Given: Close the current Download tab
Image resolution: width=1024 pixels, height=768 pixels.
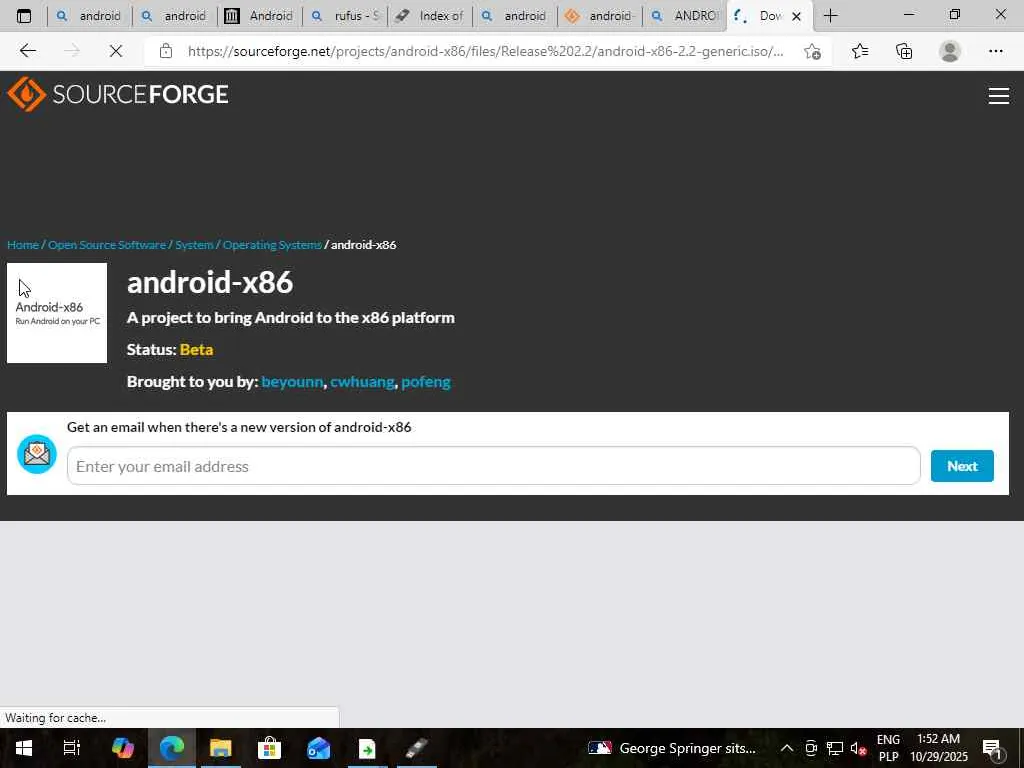Looking at the screenshot, I should click(x=796, y=16).
